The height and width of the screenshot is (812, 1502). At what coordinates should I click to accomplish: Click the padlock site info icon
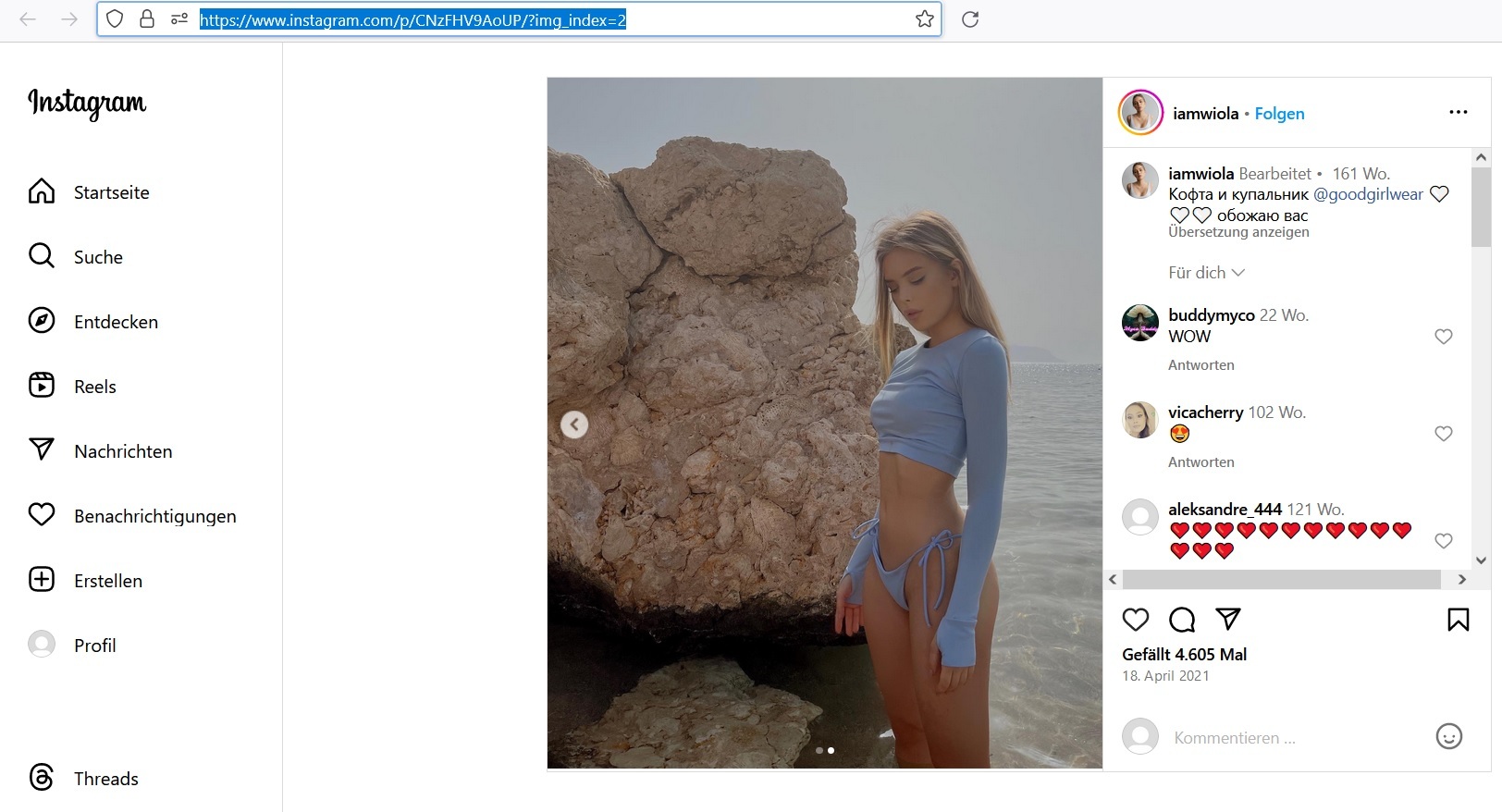click(x=147, y=19)
